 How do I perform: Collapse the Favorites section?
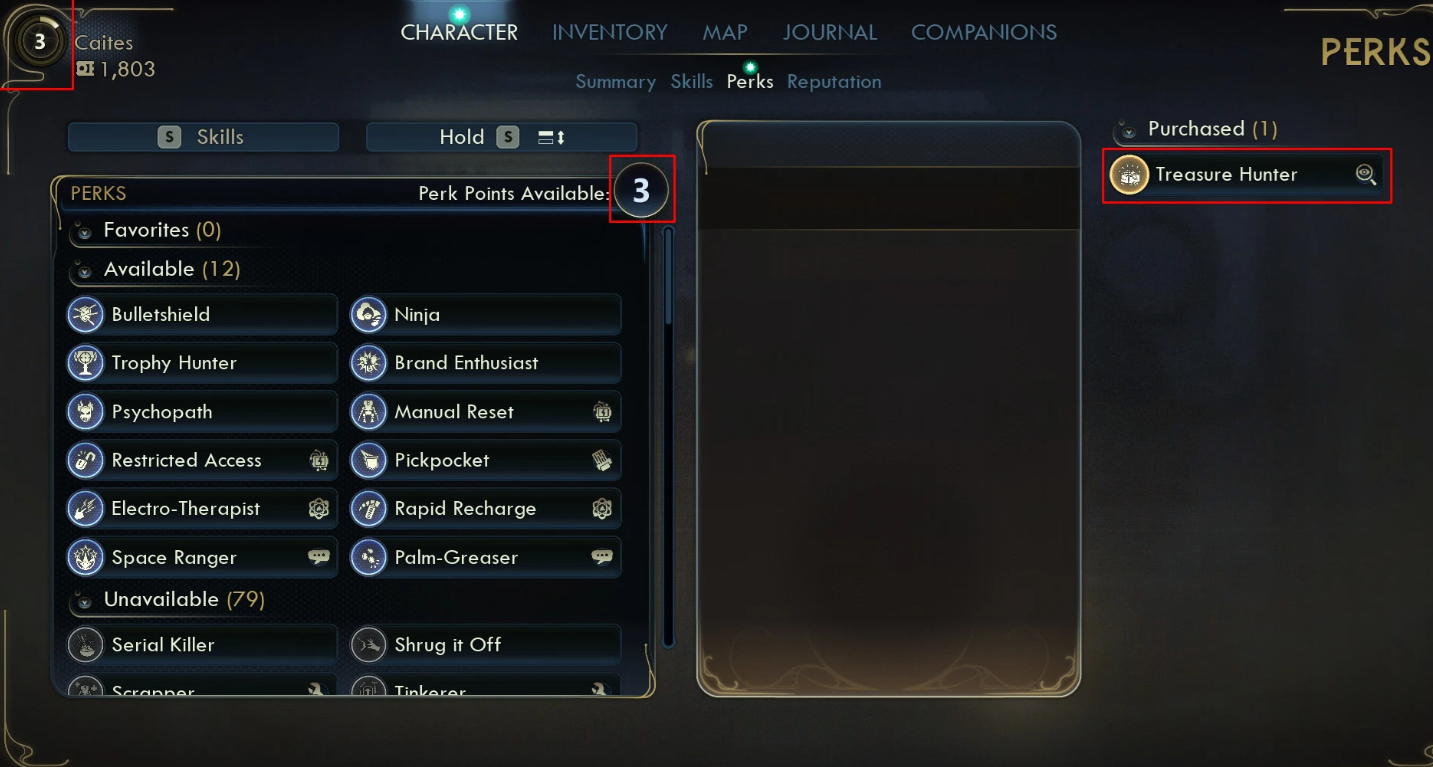point(84,232)
